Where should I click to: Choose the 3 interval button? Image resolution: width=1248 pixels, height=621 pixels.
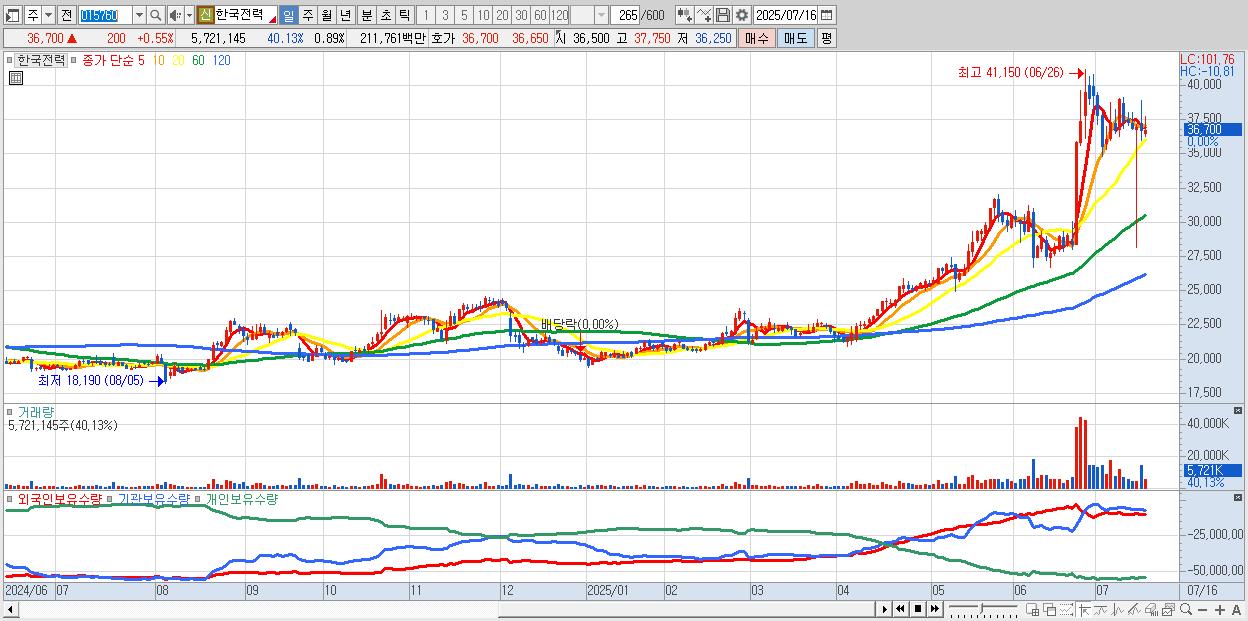point(445,15)
